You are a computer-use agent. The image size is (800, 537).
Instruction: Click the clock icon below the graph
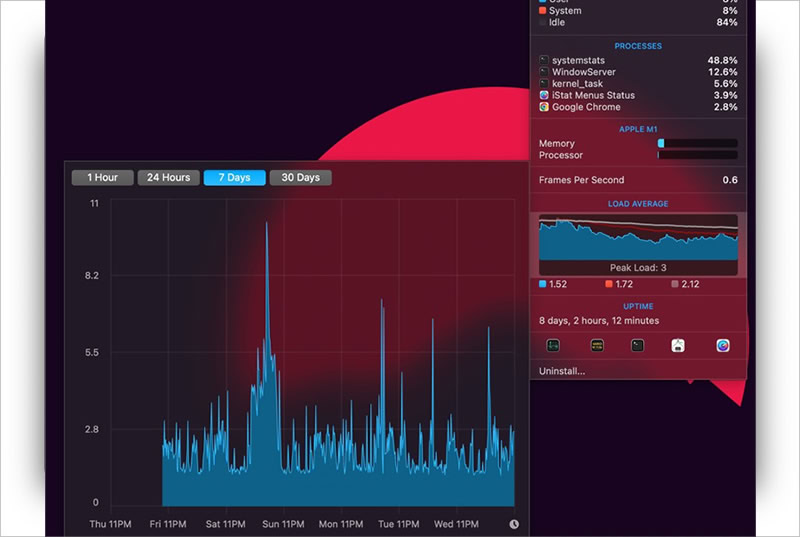coord(514,524)
